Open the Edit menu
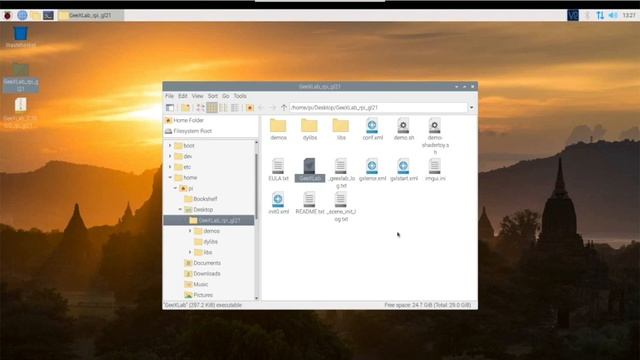 click(182, 96)
